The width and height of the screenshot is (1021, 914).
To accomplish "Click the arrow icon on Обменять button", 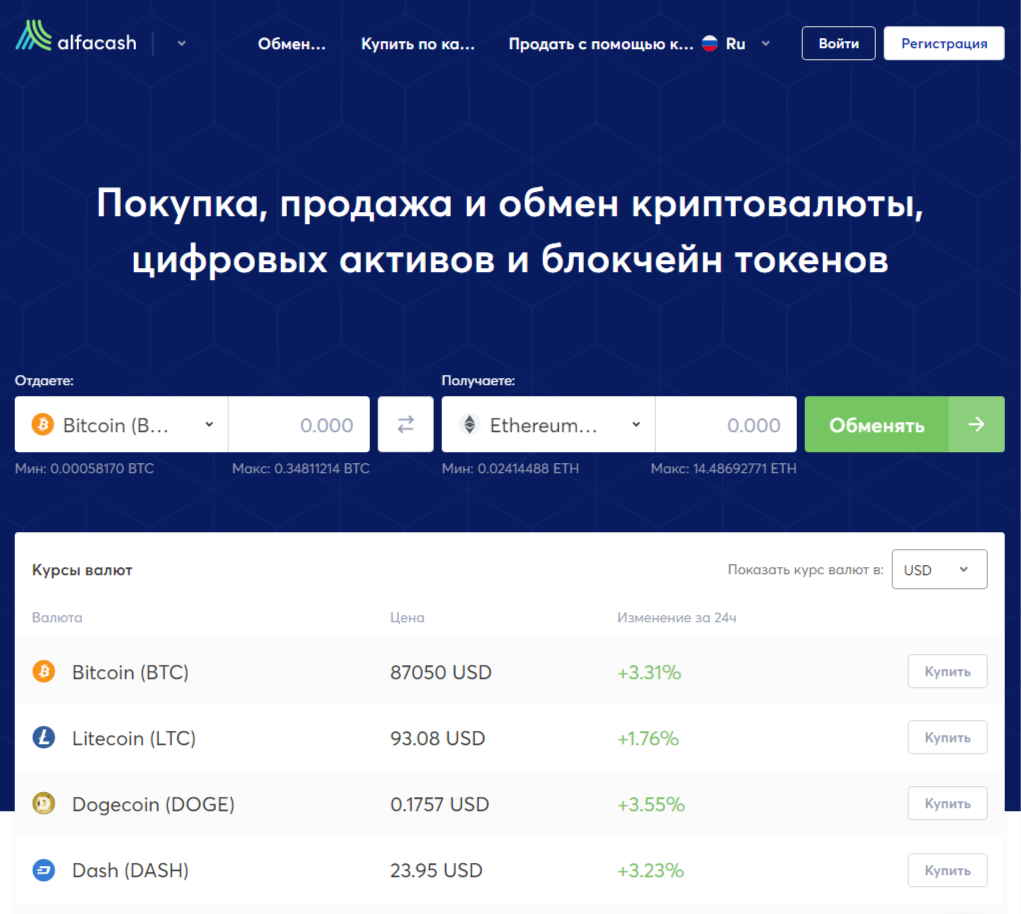I will coord(977,424).
